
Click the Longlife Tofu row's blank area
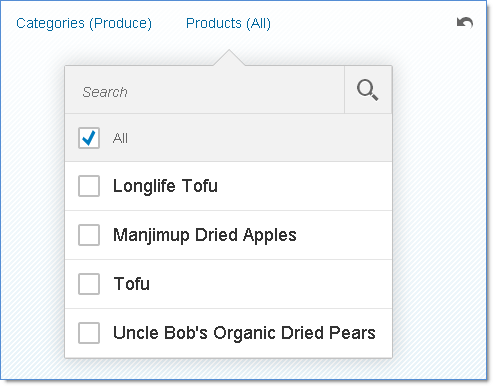303,186
